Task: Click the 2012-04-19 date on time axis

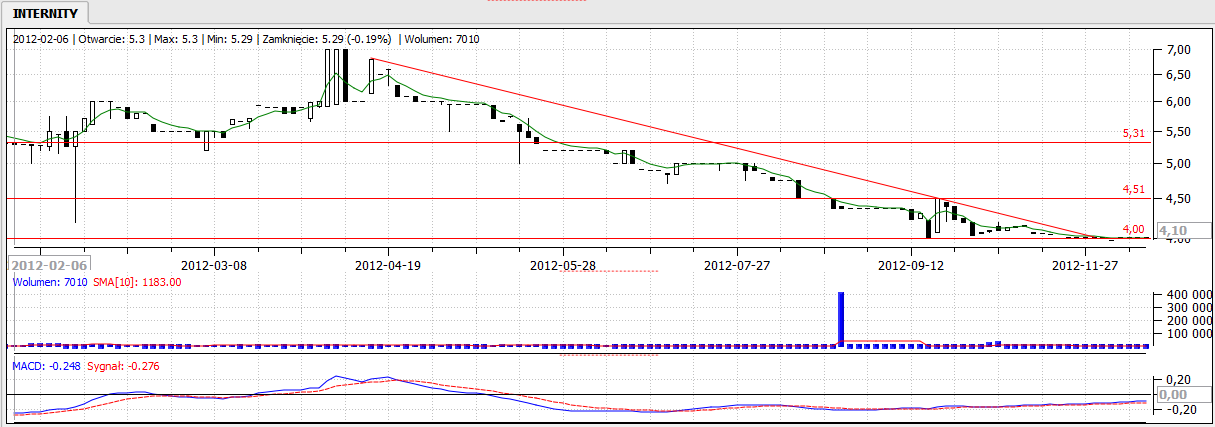Action: 389,265
